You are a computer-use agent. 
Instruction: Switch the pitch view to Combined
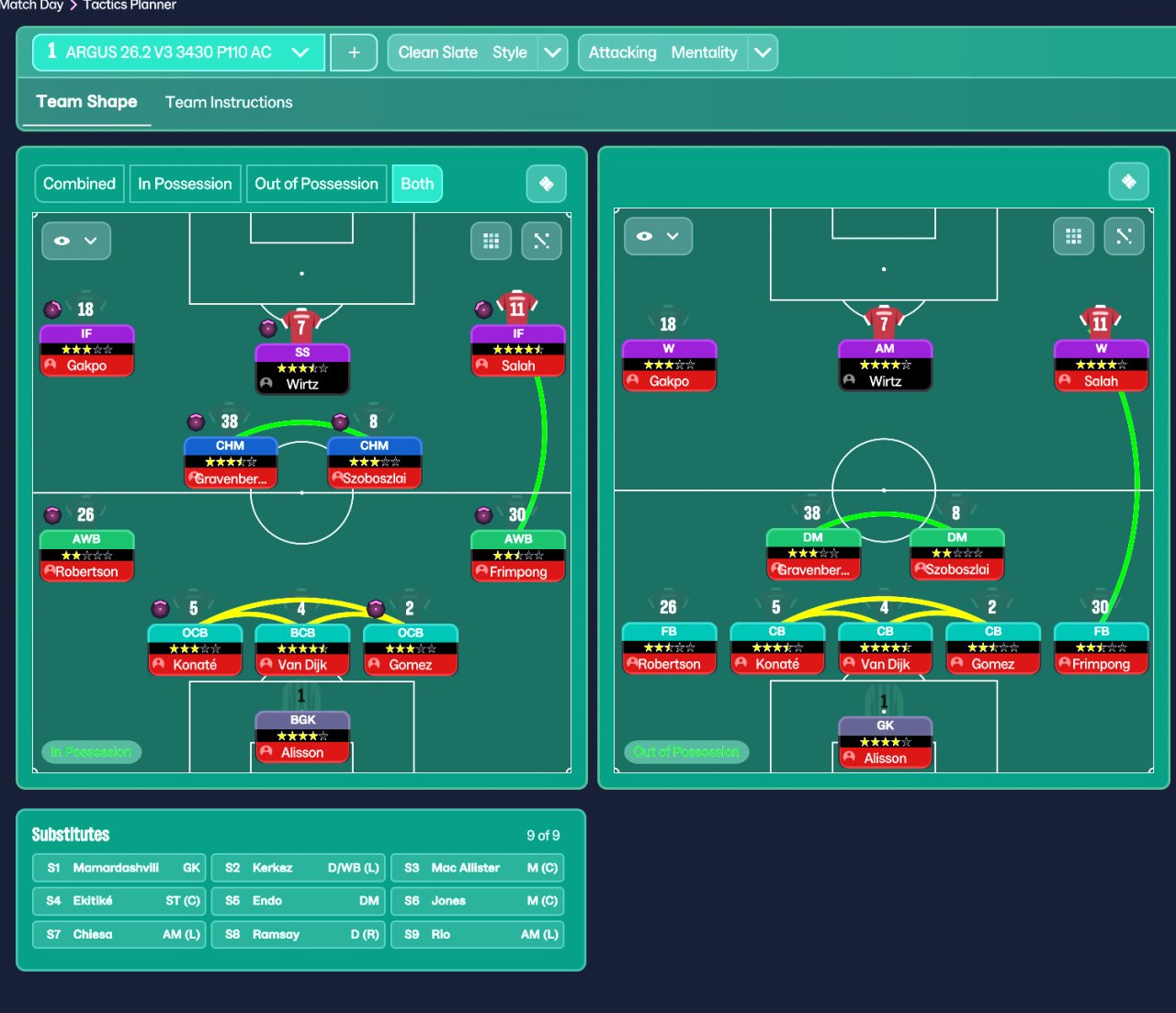(79, 184)
